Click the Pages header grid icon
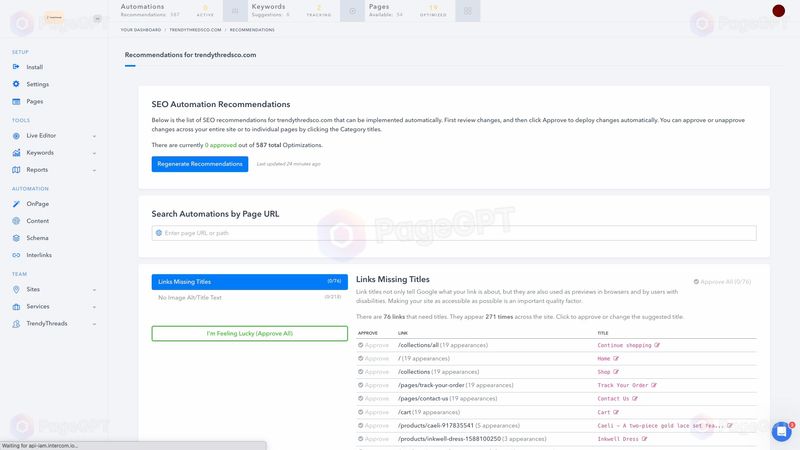 pos(468,11)
